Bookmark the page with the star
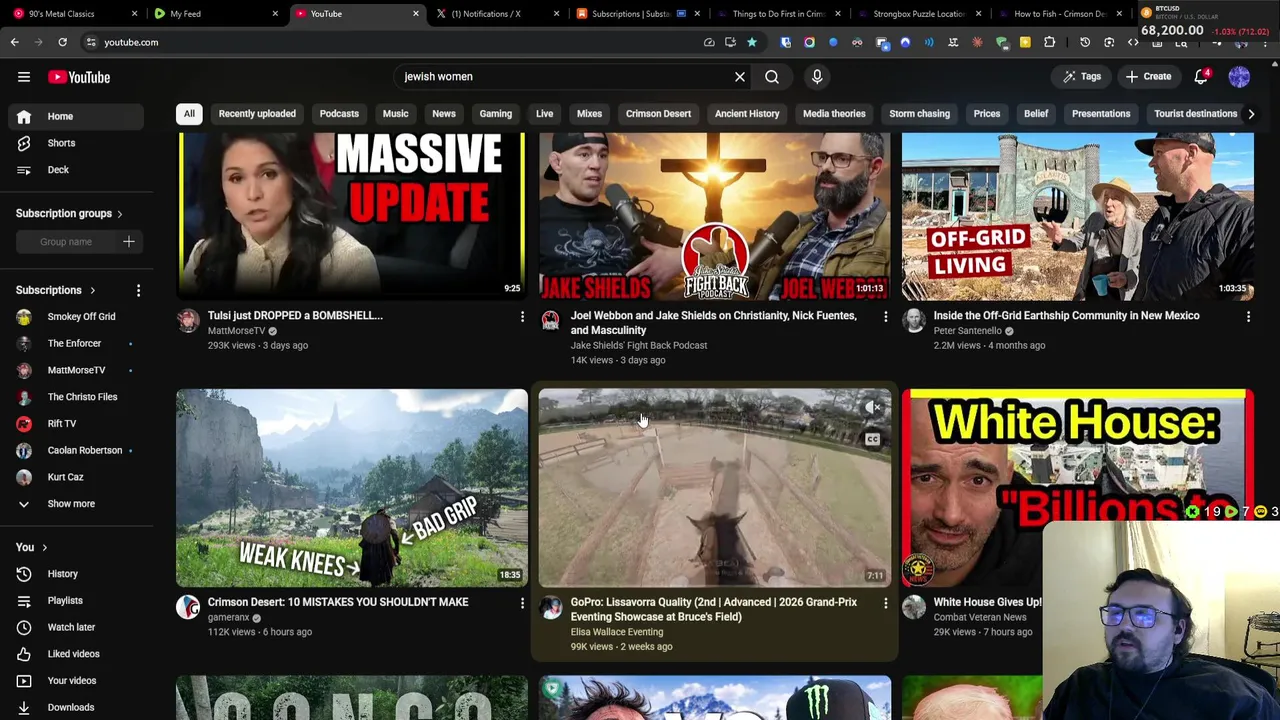Image resolution: width=1280 pixels, height=720 pixels. (752, 42)
